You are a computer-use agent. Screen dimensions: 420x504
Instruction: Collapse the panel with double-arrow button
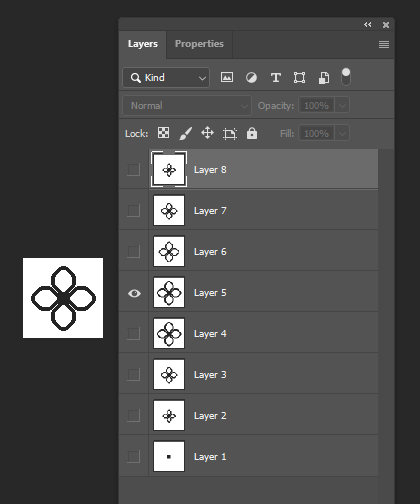368,25
